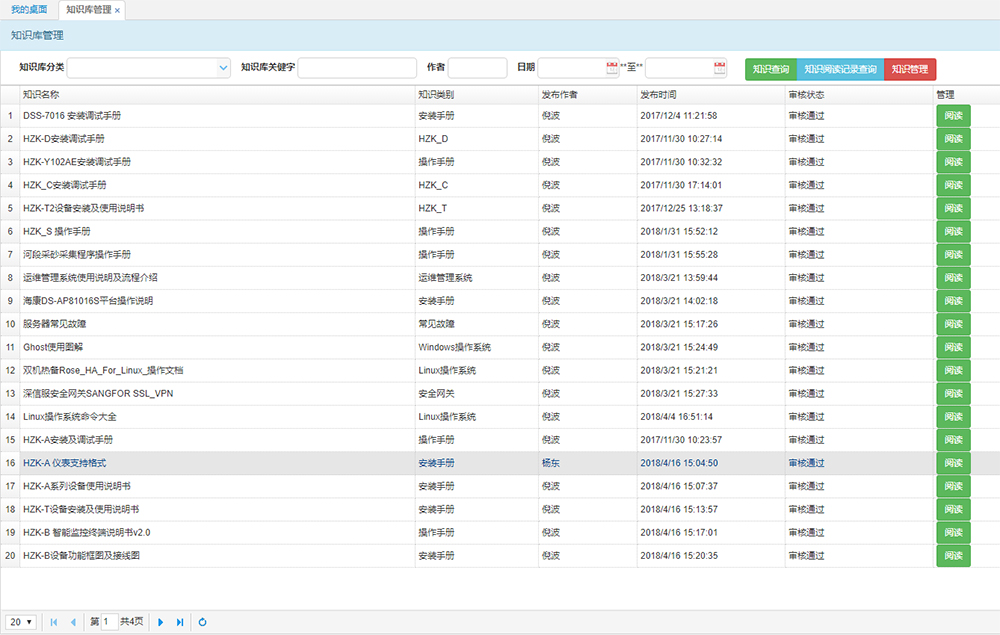
Task: Click 阅读 for 服务器常见故障 row
Action: coord(953,325)
